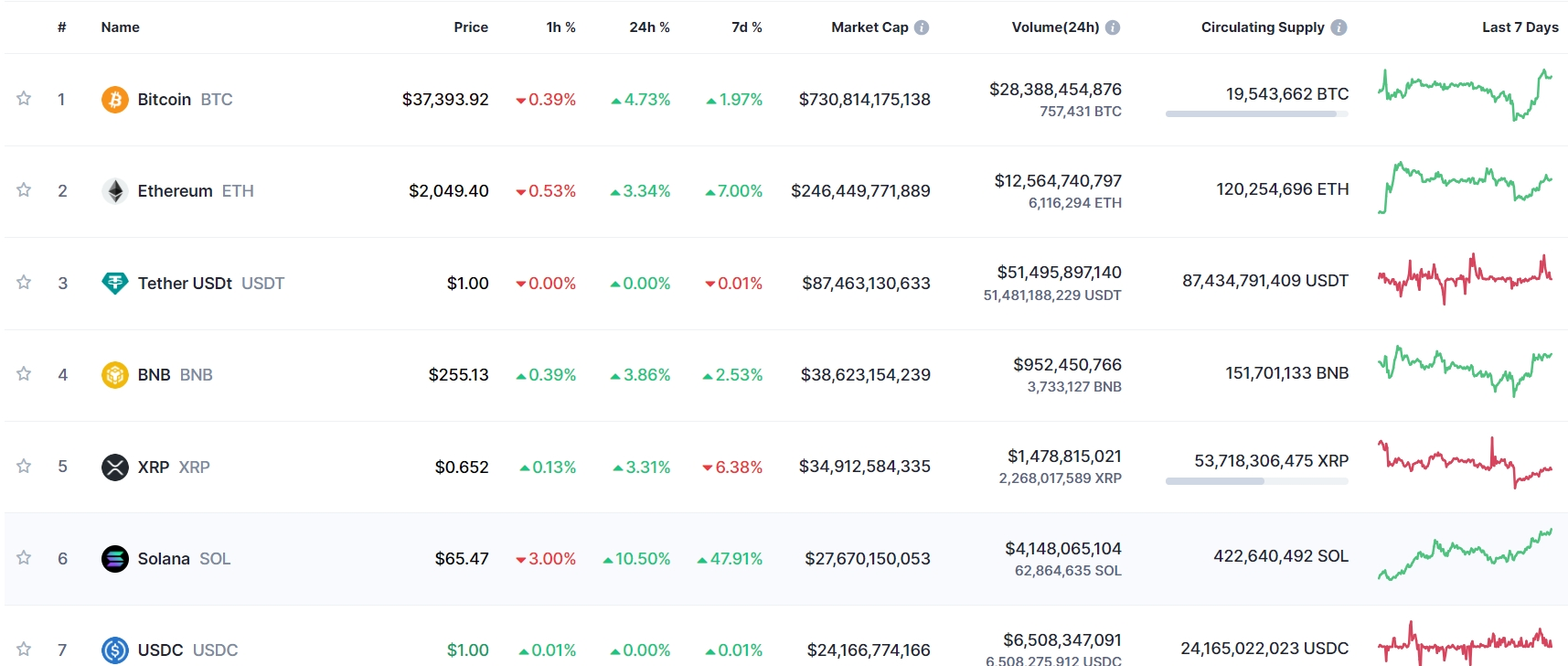Click Bitcoin market cap $730,814,175,138
The height and width of the screenshot is (666, 1568).
865,99
